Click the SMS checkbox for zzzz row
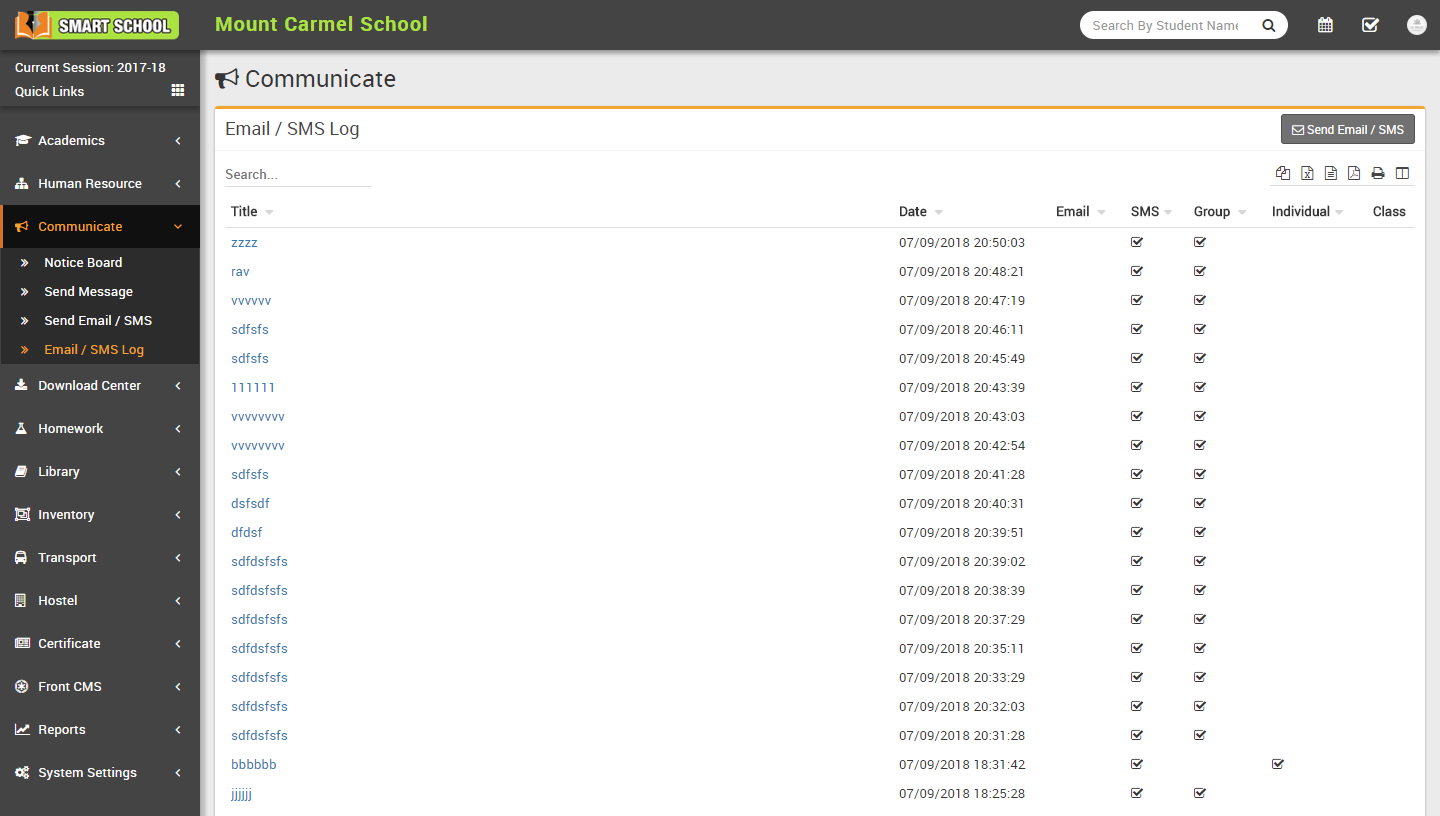The height and width of the screenshot is (816, 1440). point(1136,242)
